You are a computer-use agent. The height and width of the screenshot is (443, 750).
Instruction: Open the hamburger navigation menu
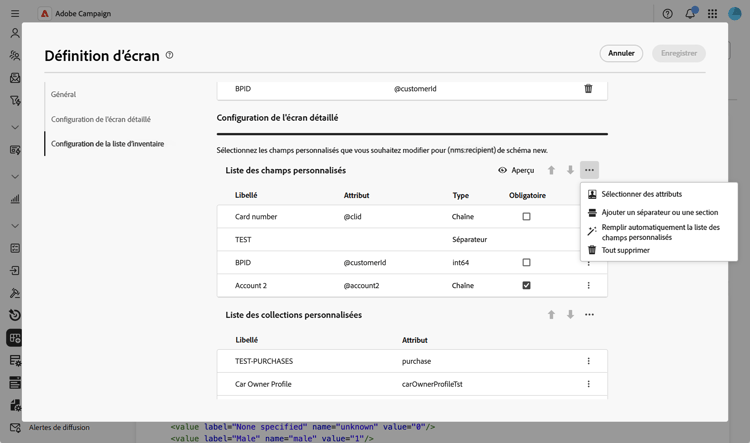tap(15, 13)
